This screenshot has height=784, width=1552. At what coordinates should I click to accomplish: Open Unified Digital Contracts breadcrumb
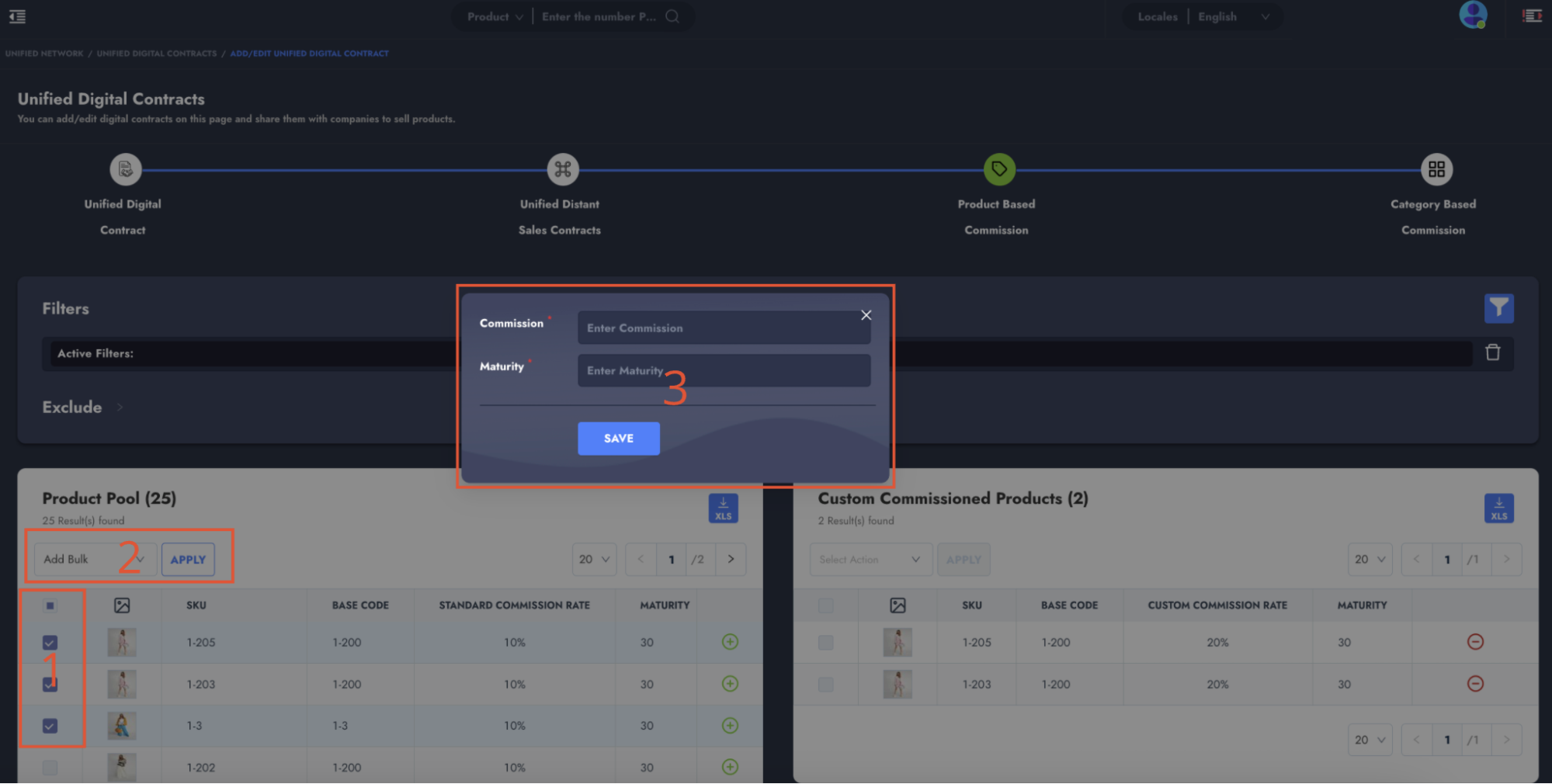[x=156, y=54]
